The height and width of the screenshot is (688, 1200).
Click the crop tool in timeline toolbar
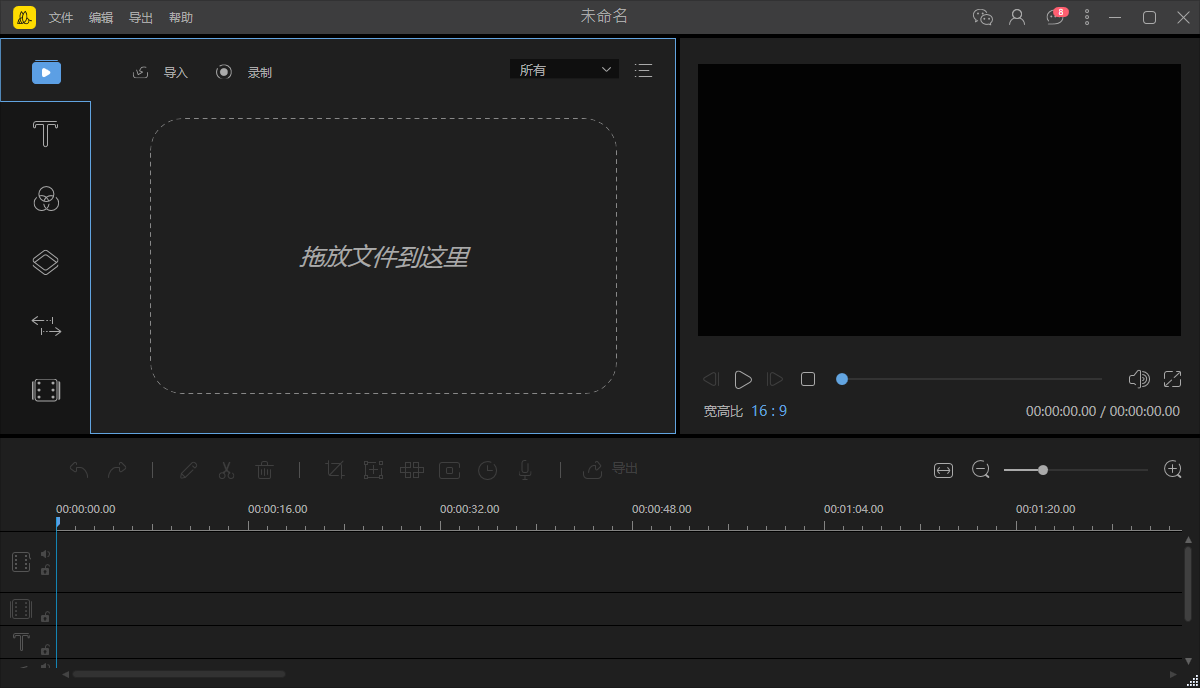pos(335,469)
